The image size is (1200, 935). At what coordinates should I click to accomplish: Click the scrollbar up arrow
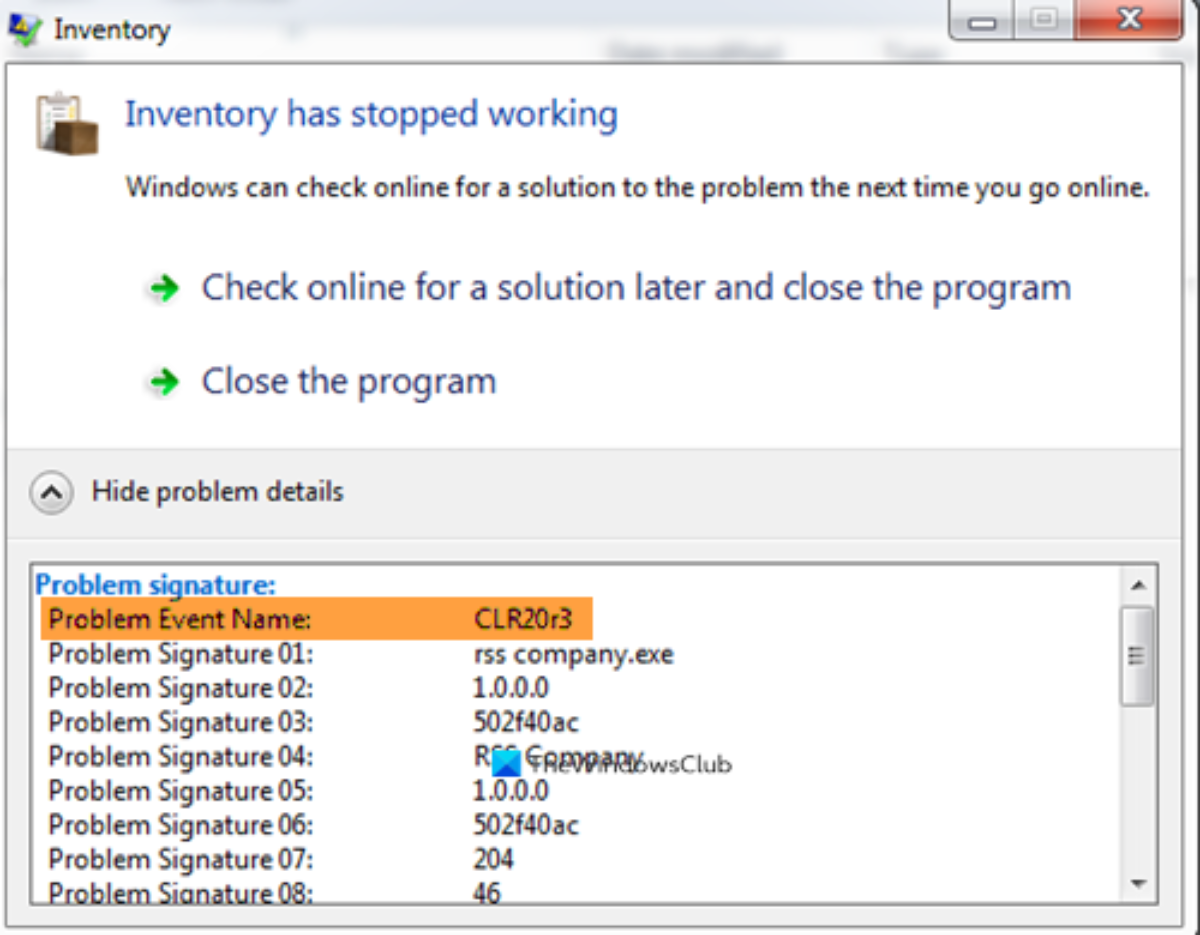coord(1138,585)
